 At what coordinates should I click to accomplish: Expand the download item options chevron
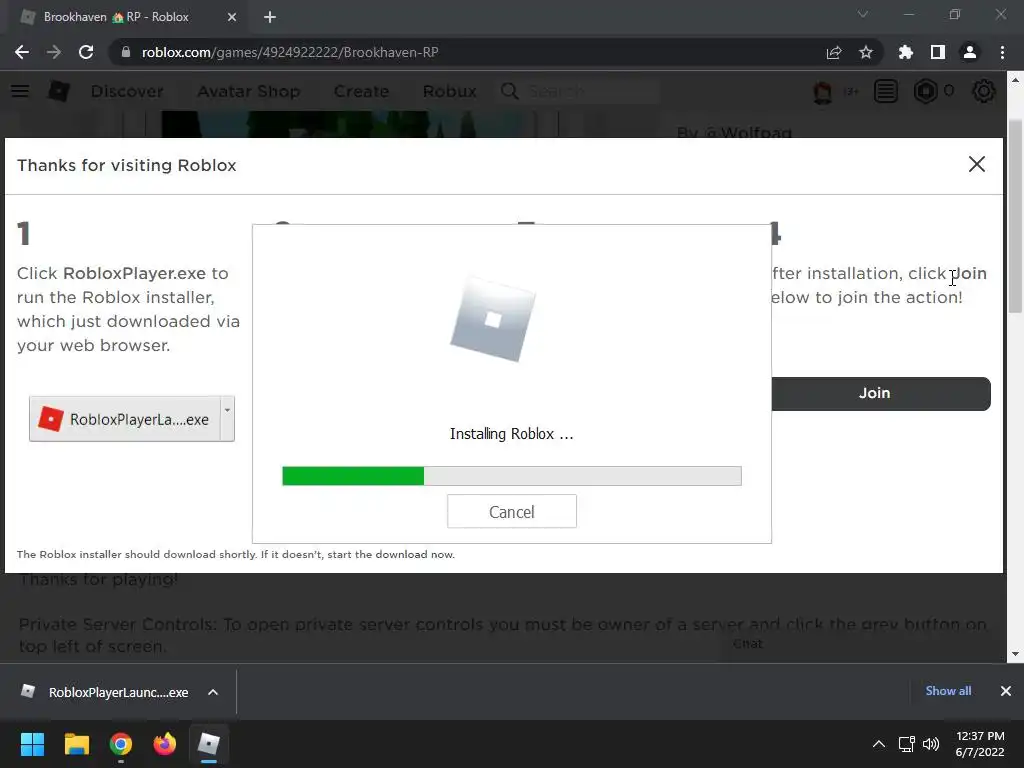pos(213,692)
